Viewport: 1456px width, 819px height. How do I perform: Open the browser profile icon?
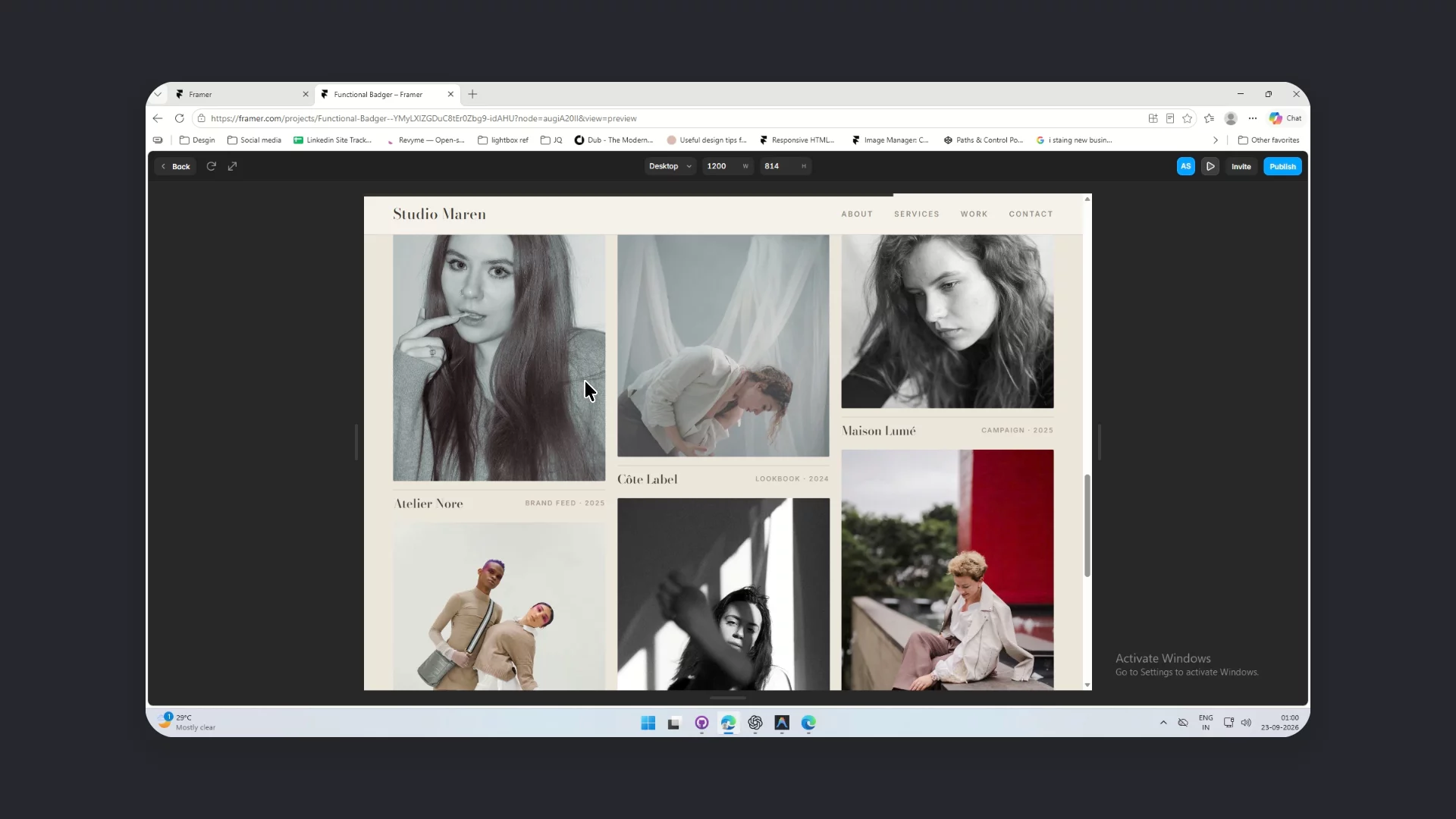1231,118
